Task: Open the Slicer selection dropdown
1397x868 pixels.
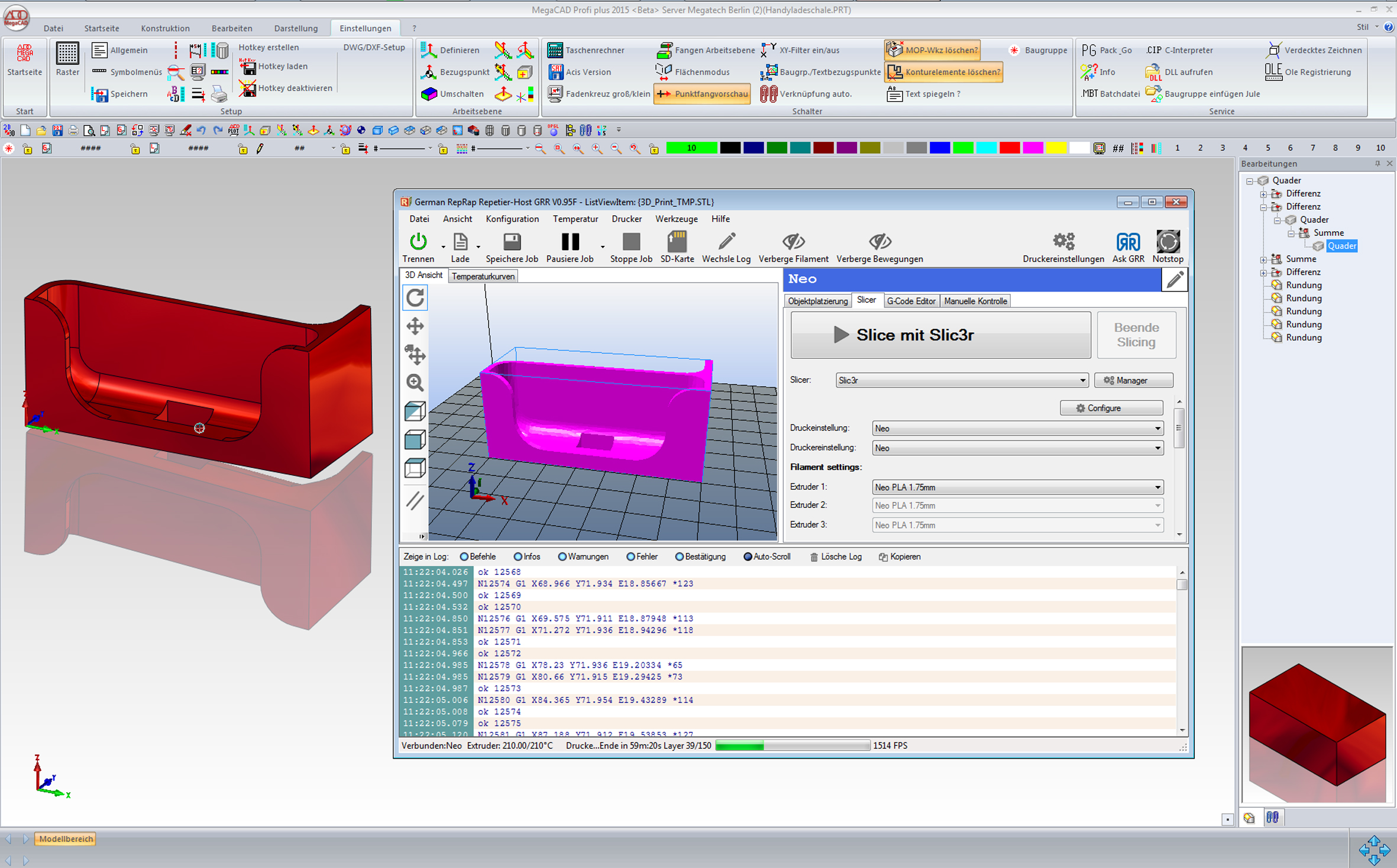Action: [961, 380]
